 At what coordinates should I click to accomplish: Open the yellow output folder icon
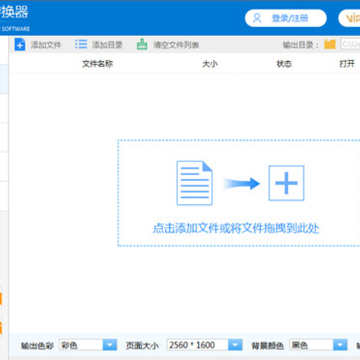[330, 44]
